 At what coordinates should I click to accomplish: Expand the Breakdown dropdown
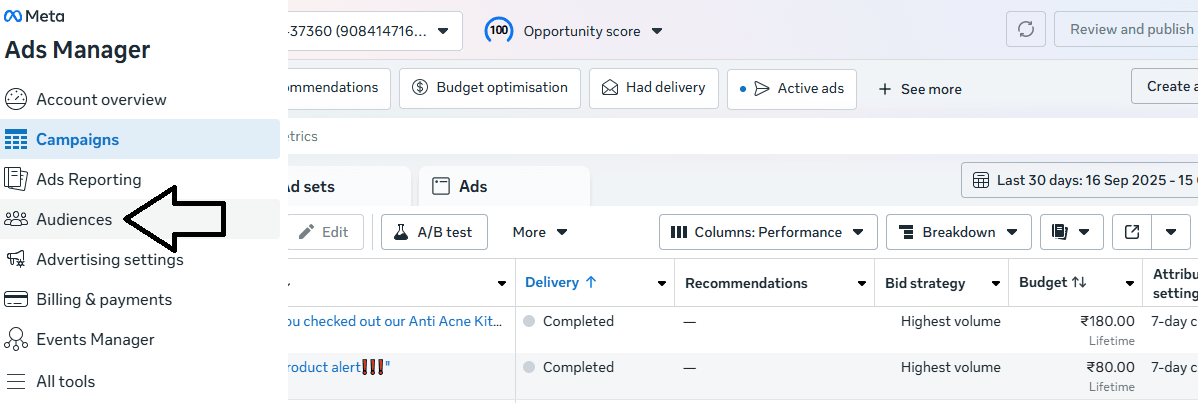point(958,232)
